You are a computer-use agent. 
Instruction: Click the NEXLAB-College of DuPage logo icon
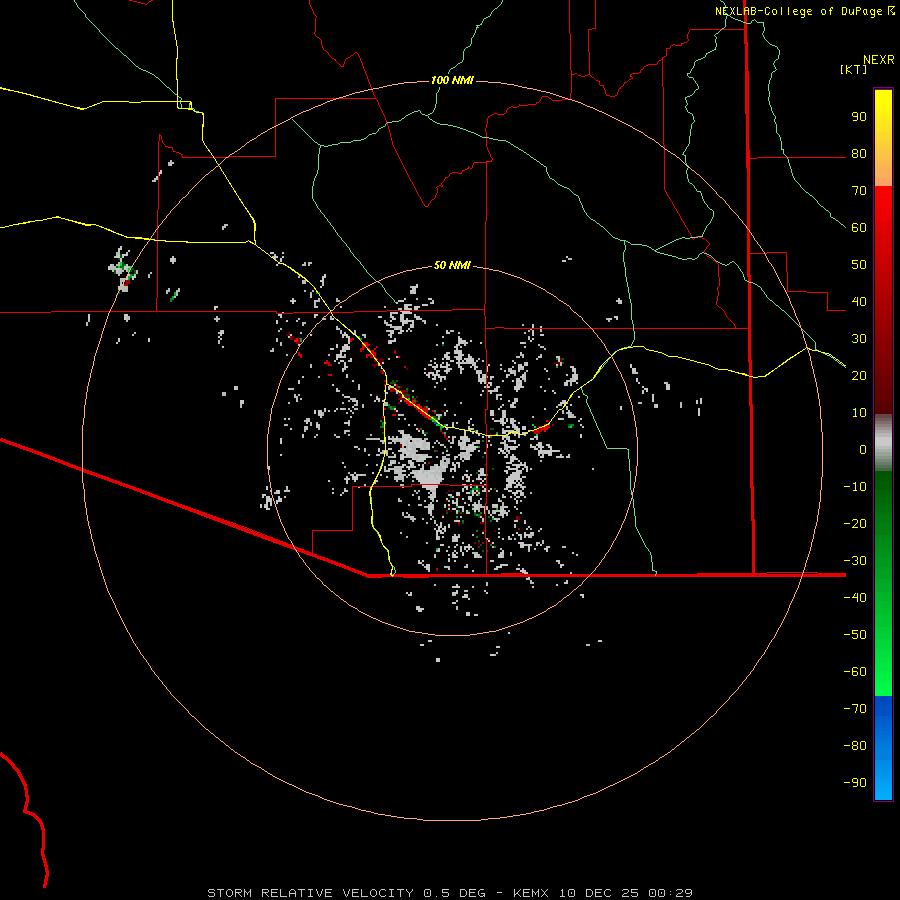pos(890,11)
